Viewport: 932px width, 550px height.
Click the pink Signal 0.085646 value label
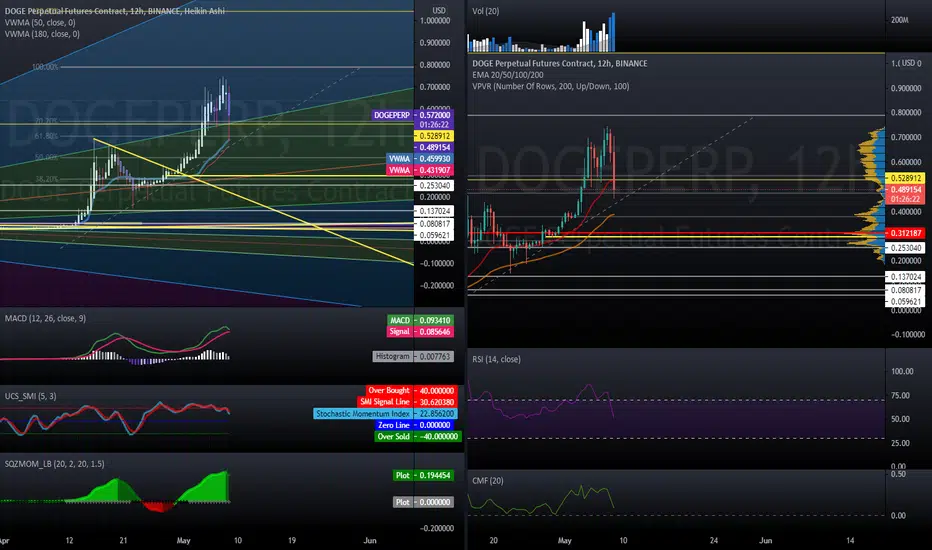click(x=420, y=331)
